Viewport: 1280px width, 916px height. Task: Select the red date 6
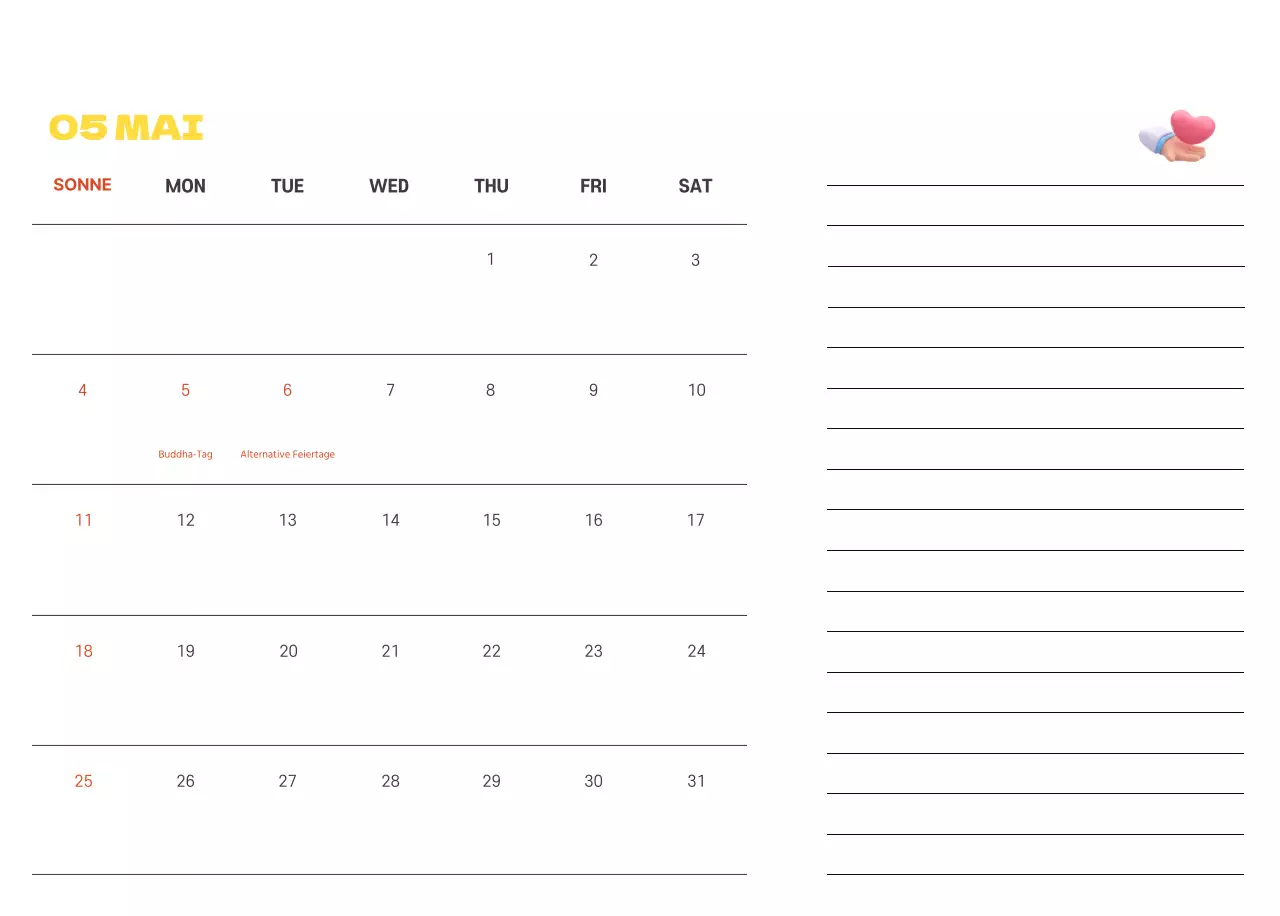coord(287,390)
